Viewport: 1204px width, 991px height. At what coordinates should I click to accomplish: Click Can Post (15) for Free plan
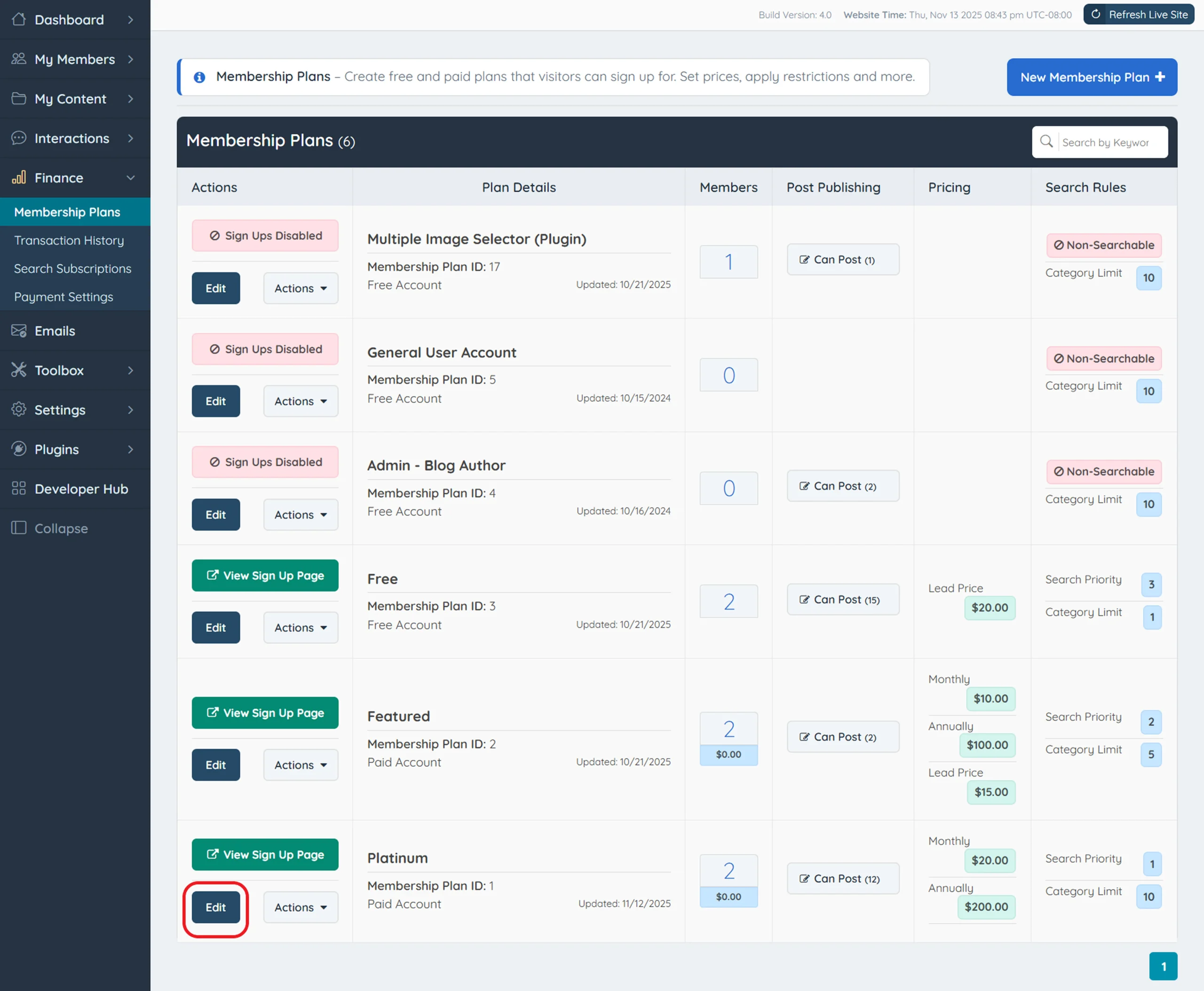(843, 599)
